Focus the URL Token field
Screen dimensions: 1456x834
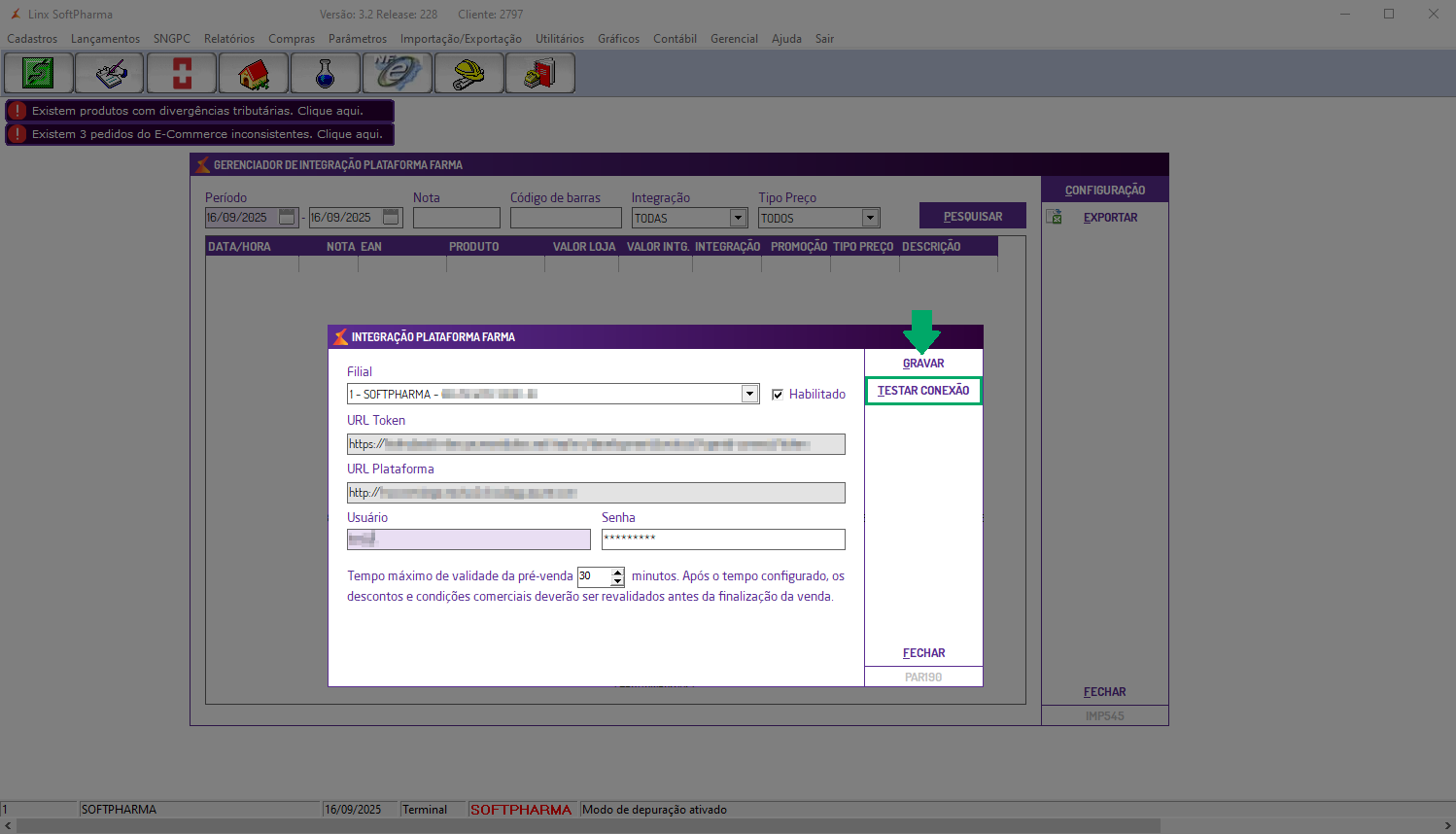[x=596, y=444]
